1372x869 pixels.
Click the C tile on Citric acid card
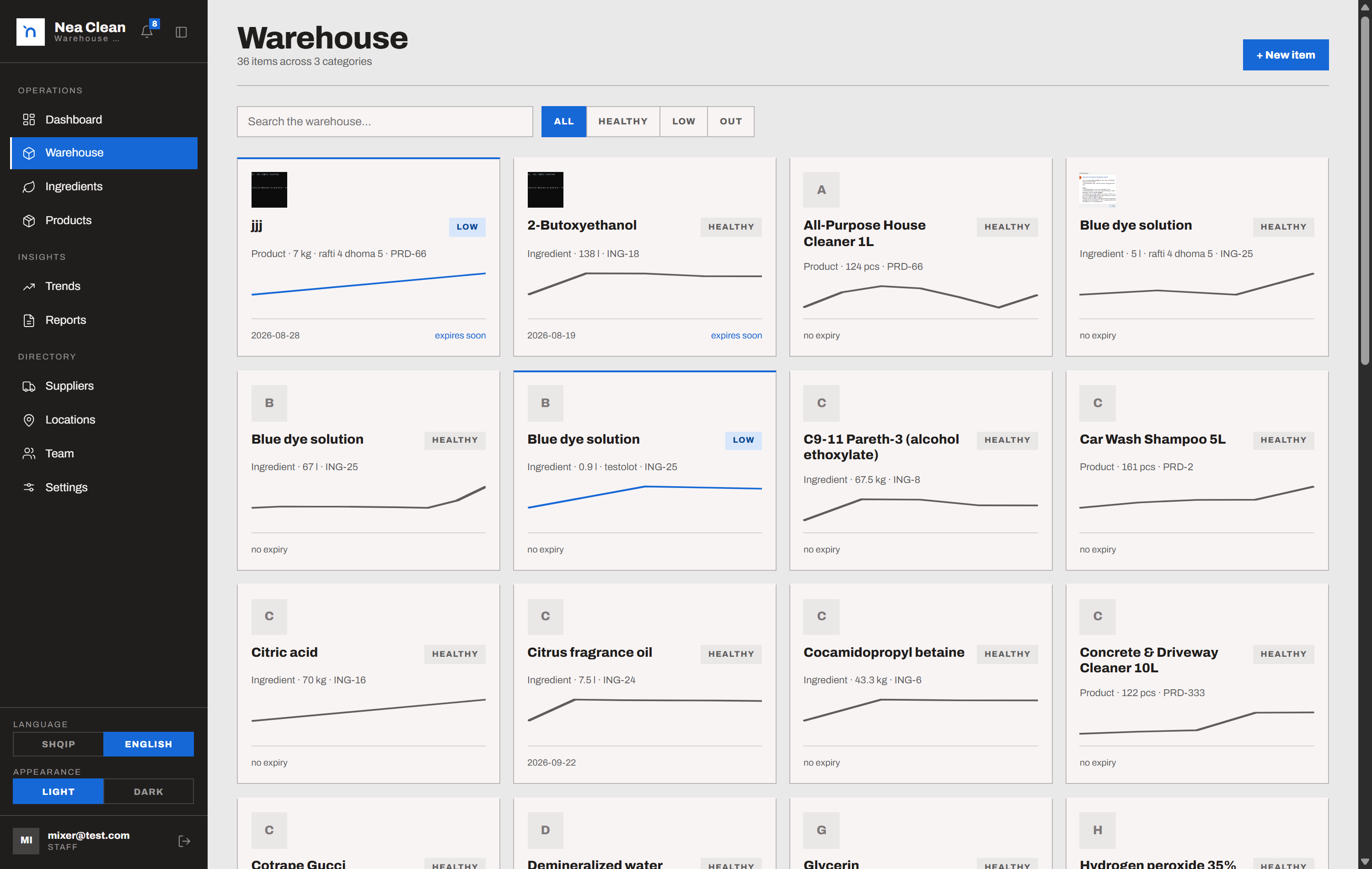pyautogui.click(x=269, y=616)
